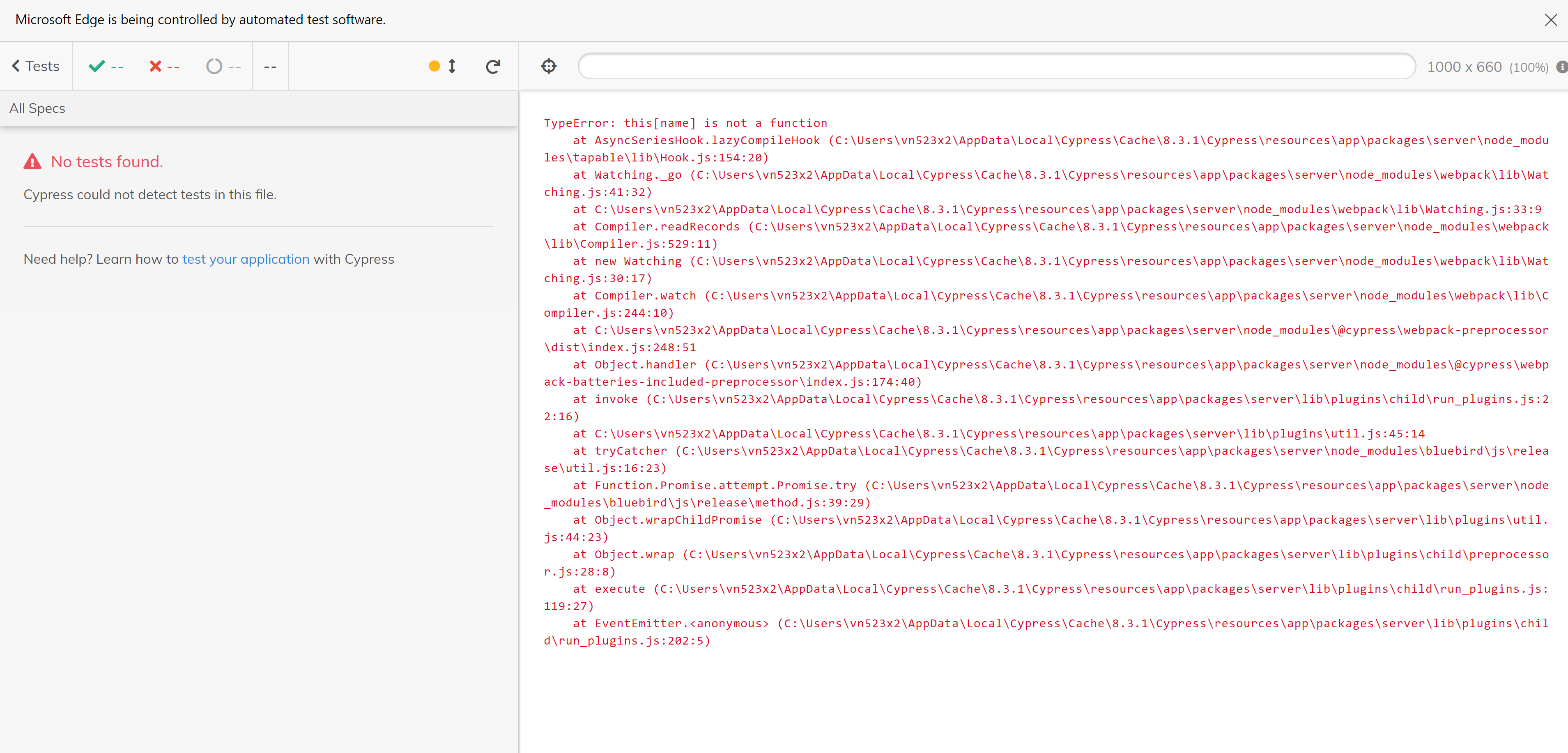The height and width of the screenshot is (753, 1568).
Task: Click the viewport info icon
Action: click(x=1561, y=67)
